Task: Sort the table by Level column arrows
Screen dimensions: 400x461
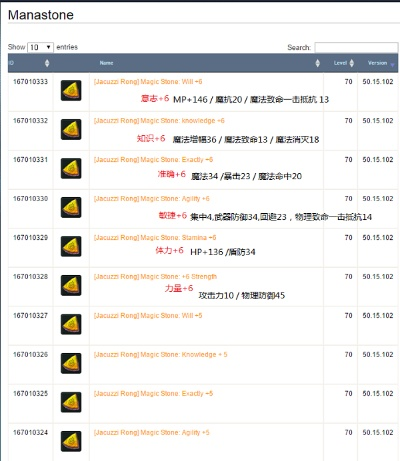Action: [x=352, y=63]
